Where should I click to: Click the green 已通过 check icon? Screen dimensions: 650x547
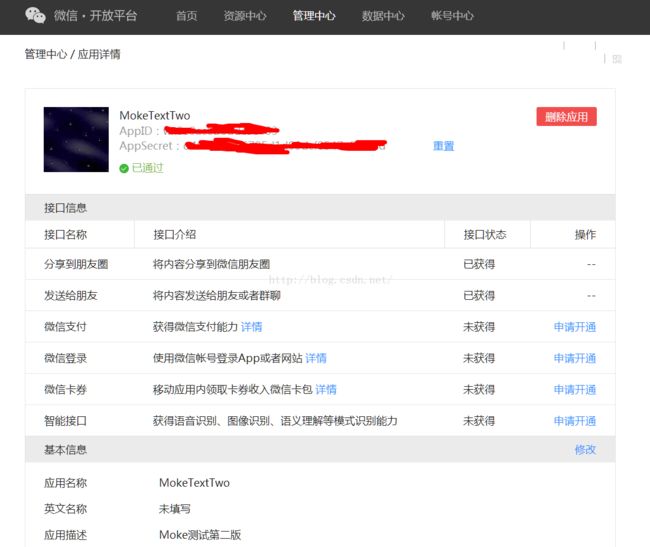124,168
